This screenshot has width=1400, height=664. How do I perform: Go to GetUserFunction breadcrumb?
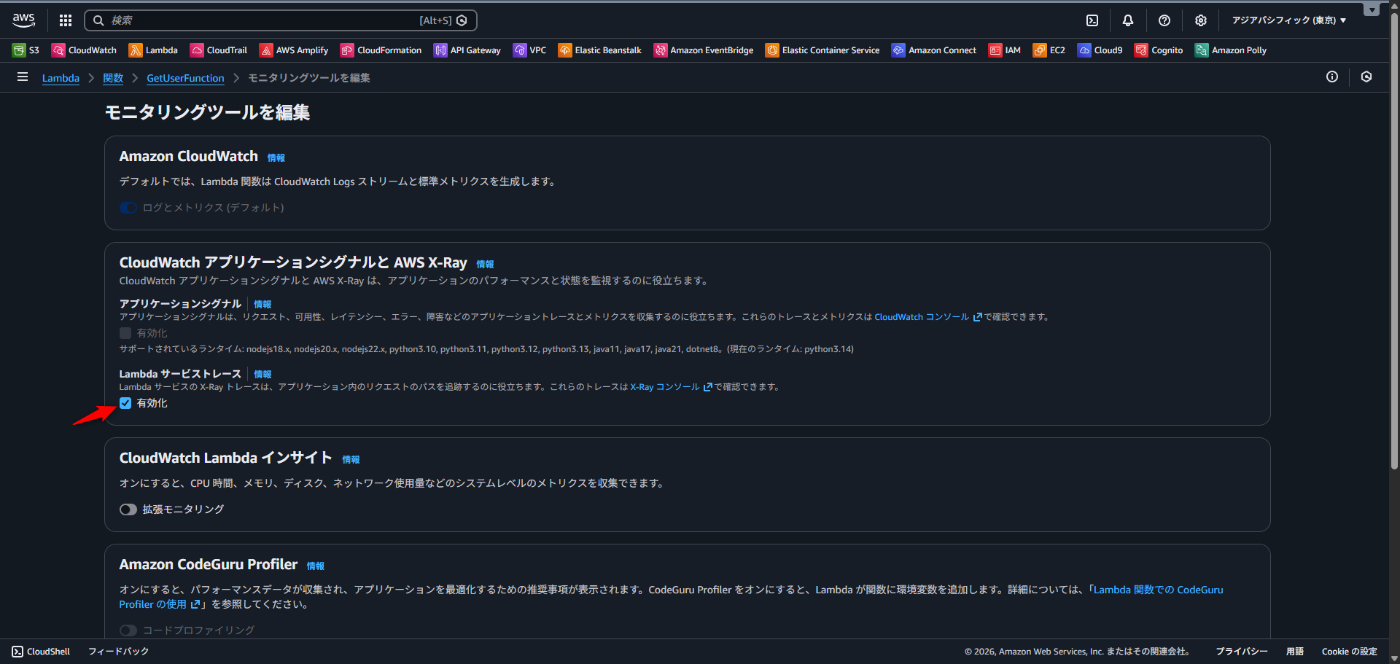186,78
